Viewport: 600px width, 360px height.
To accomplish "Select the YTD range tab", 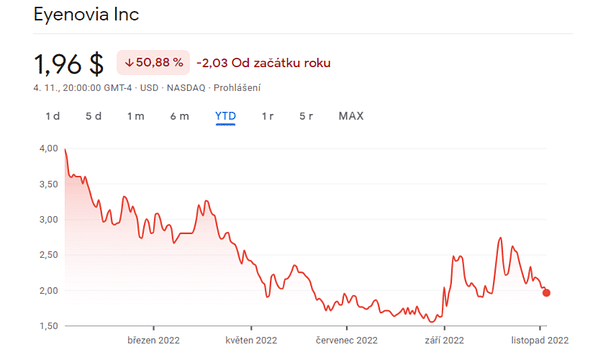I will click(225, 116).
